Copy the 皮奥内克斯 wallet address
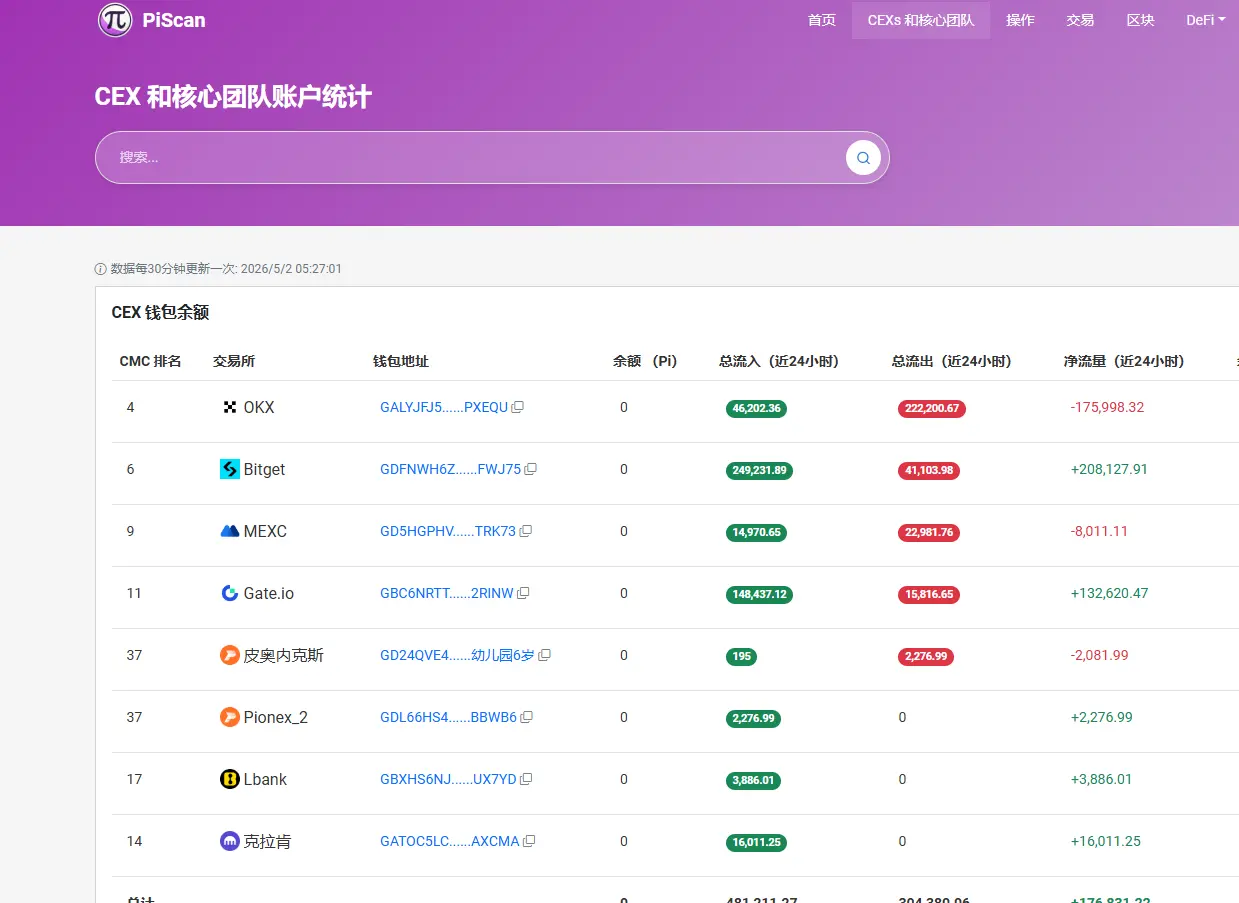 (x=544, y=656)
